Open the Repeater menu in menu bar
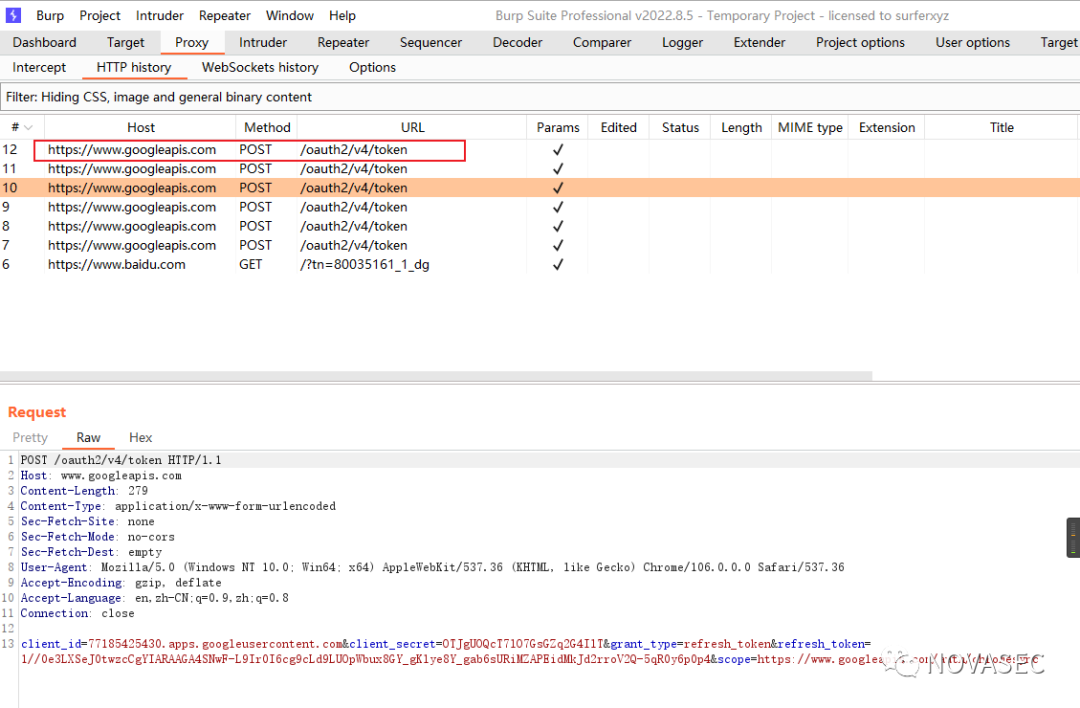Viewport: 1080px width, 708px height. (225, 15)
